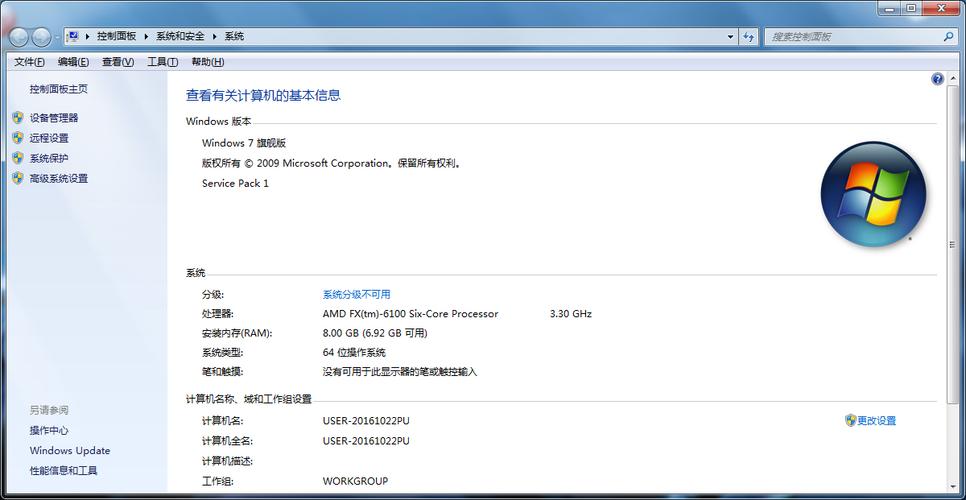Screen dimensions: 966x500
Task: Click 8.00 GB (6.92 GB 可用) value
Action: click(x=375, y=333)
